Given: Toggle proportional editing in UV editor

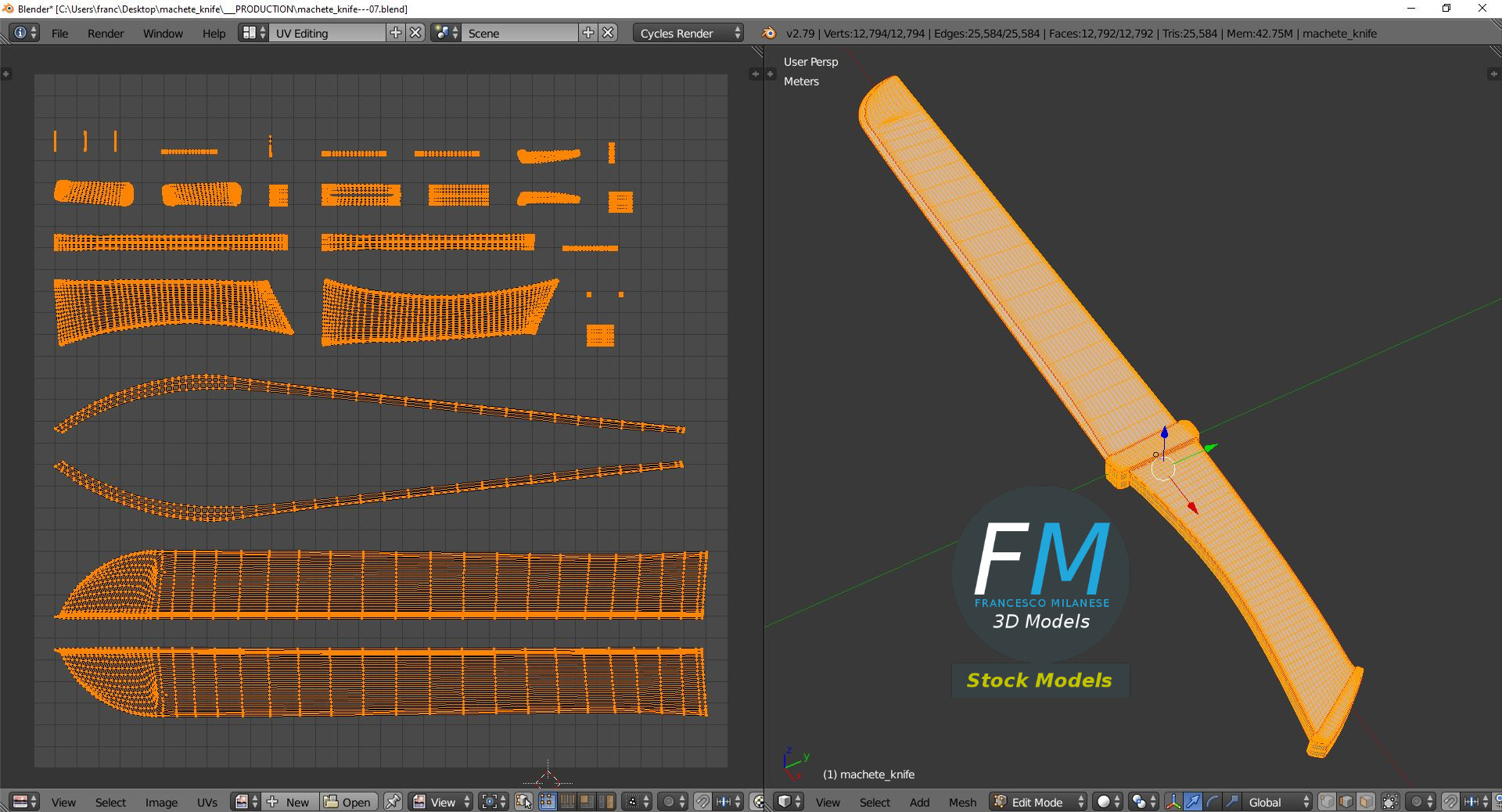Looking at the screenshot, I should (672, 802).
